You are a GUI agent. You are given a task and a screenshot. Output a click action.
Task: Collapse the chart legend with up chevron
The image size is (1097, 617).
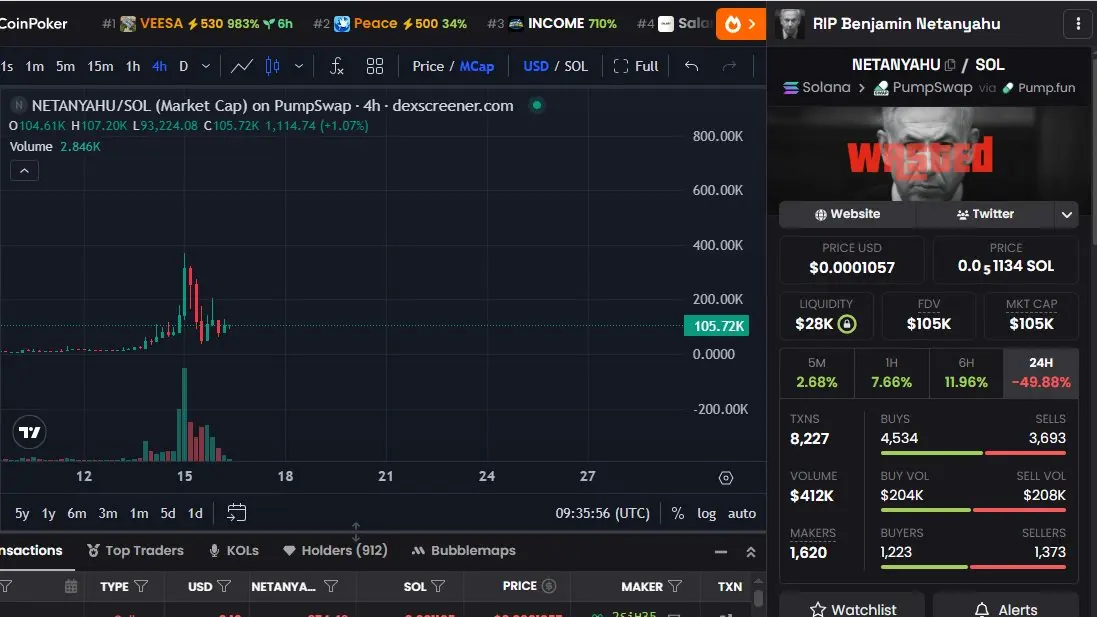click(x=24, y=171)
